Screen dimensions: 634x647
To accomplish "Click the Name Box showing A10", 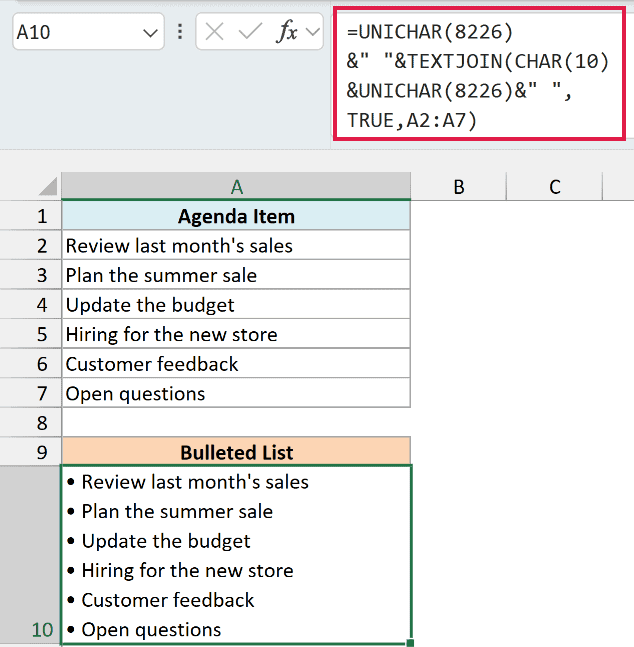I will tap(88, 31).
